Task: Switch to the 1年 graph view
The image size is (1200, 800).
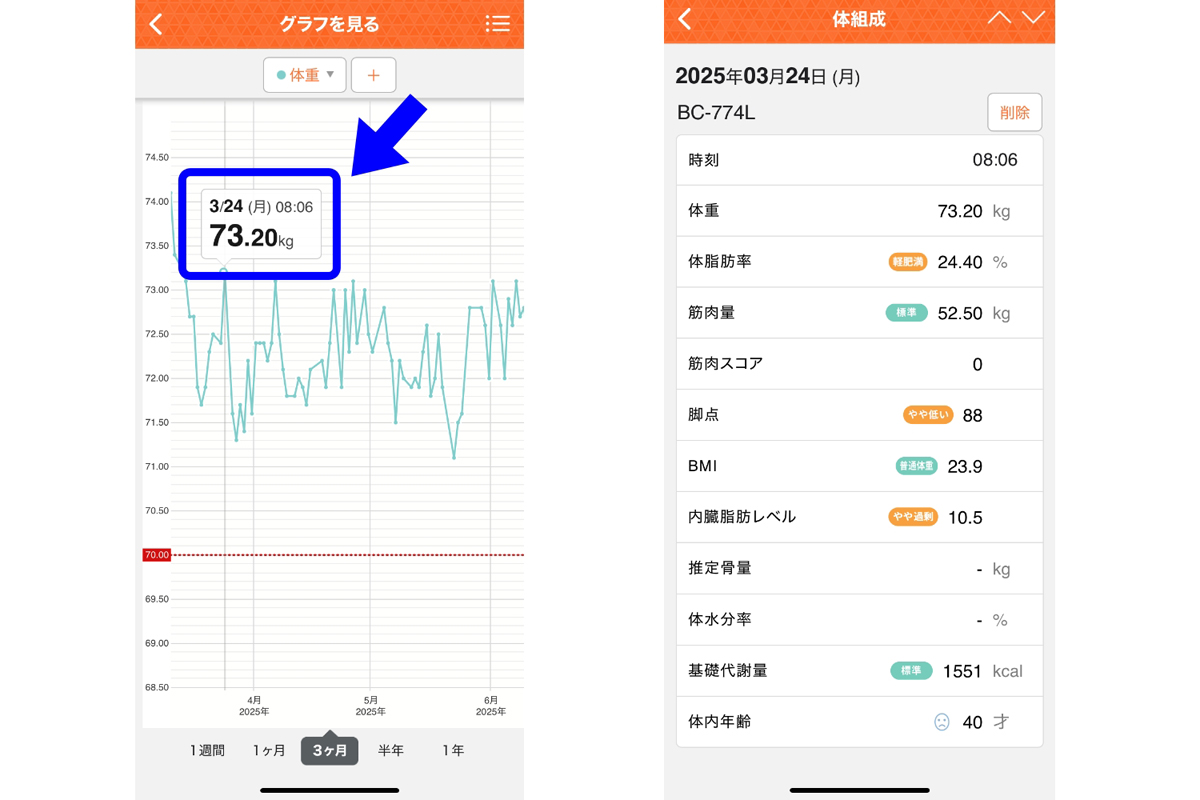Action: 452,749
